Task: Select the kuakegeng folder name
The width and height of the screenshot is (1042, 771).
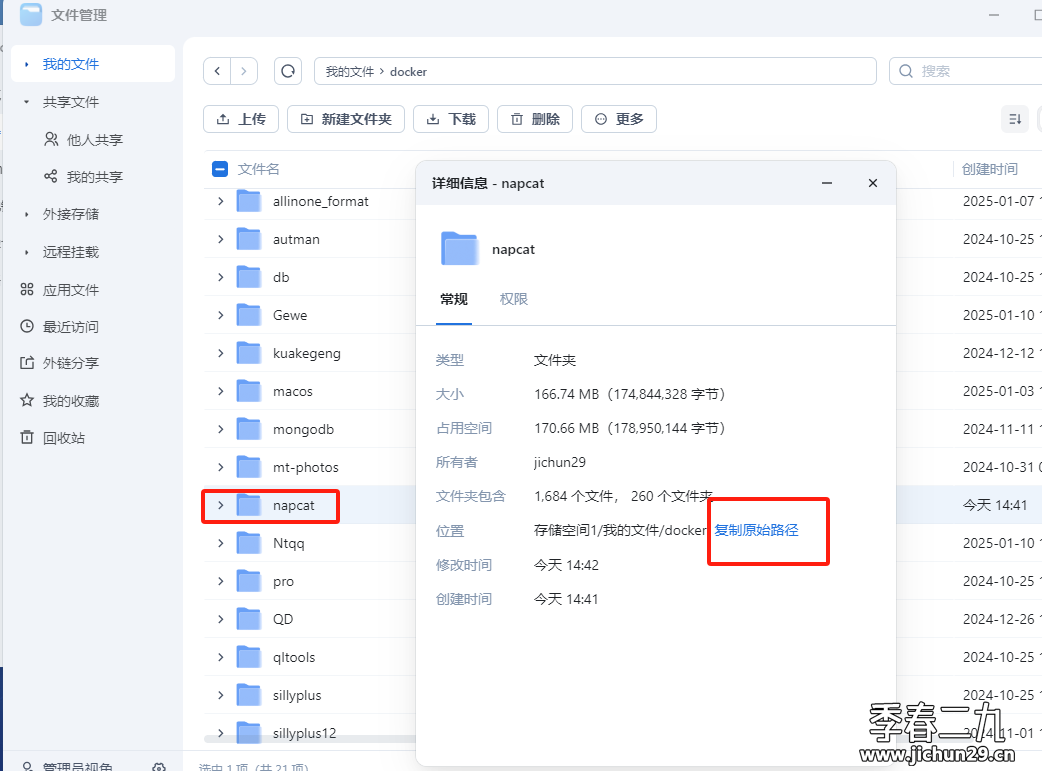Action: click(x=306, y=353)
